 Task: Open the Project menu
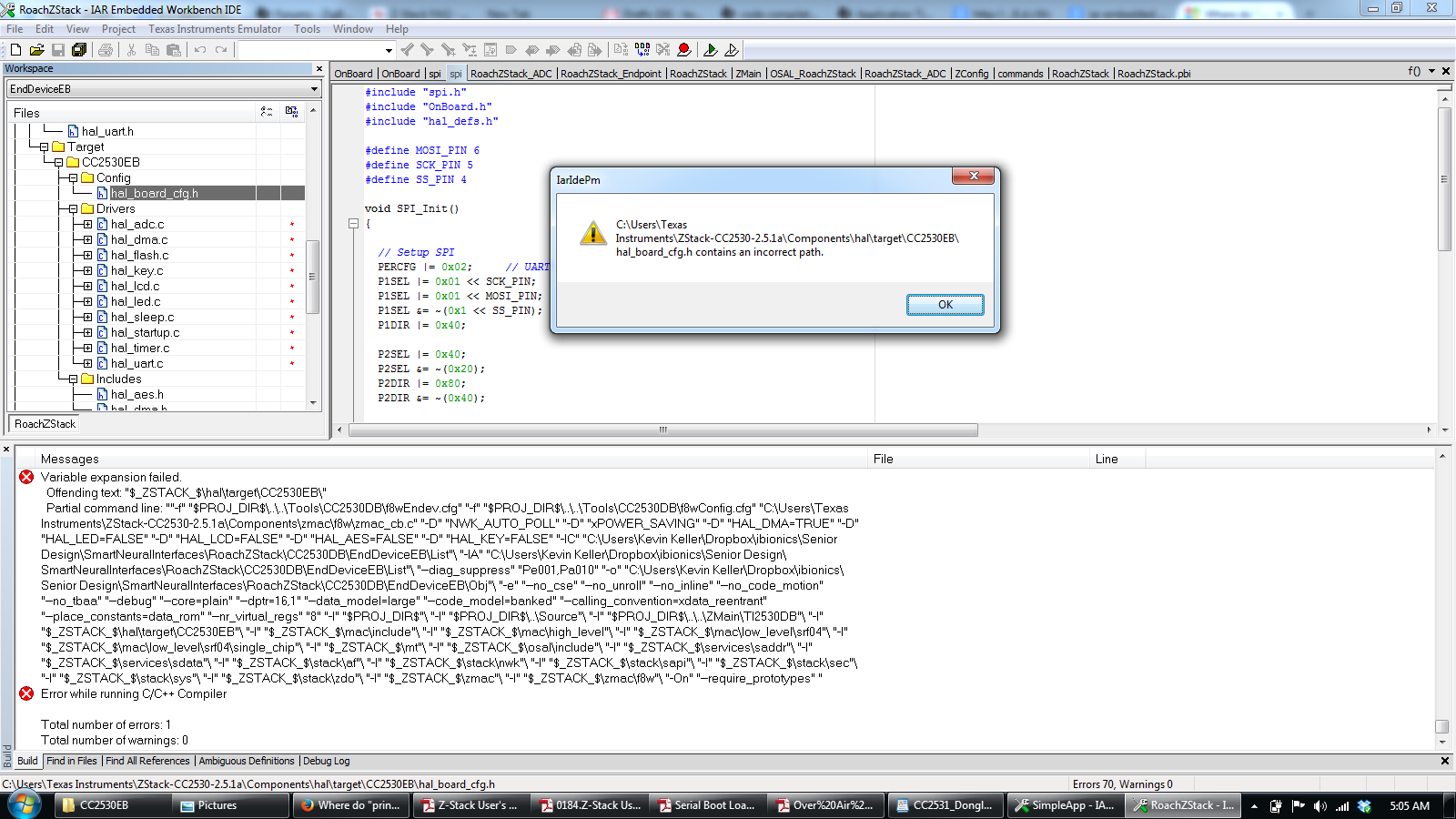coord(118,29)
